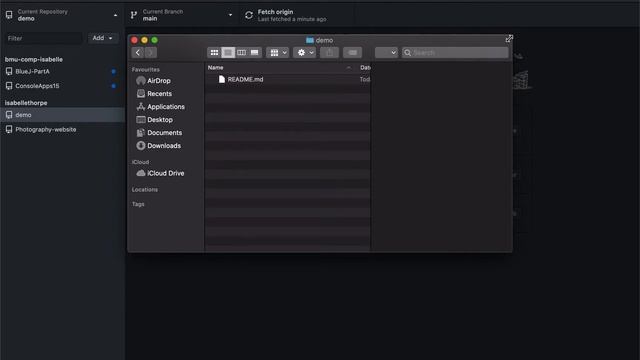Click the Tags sidebar heading
640x360 pixels.
(138, 204)
